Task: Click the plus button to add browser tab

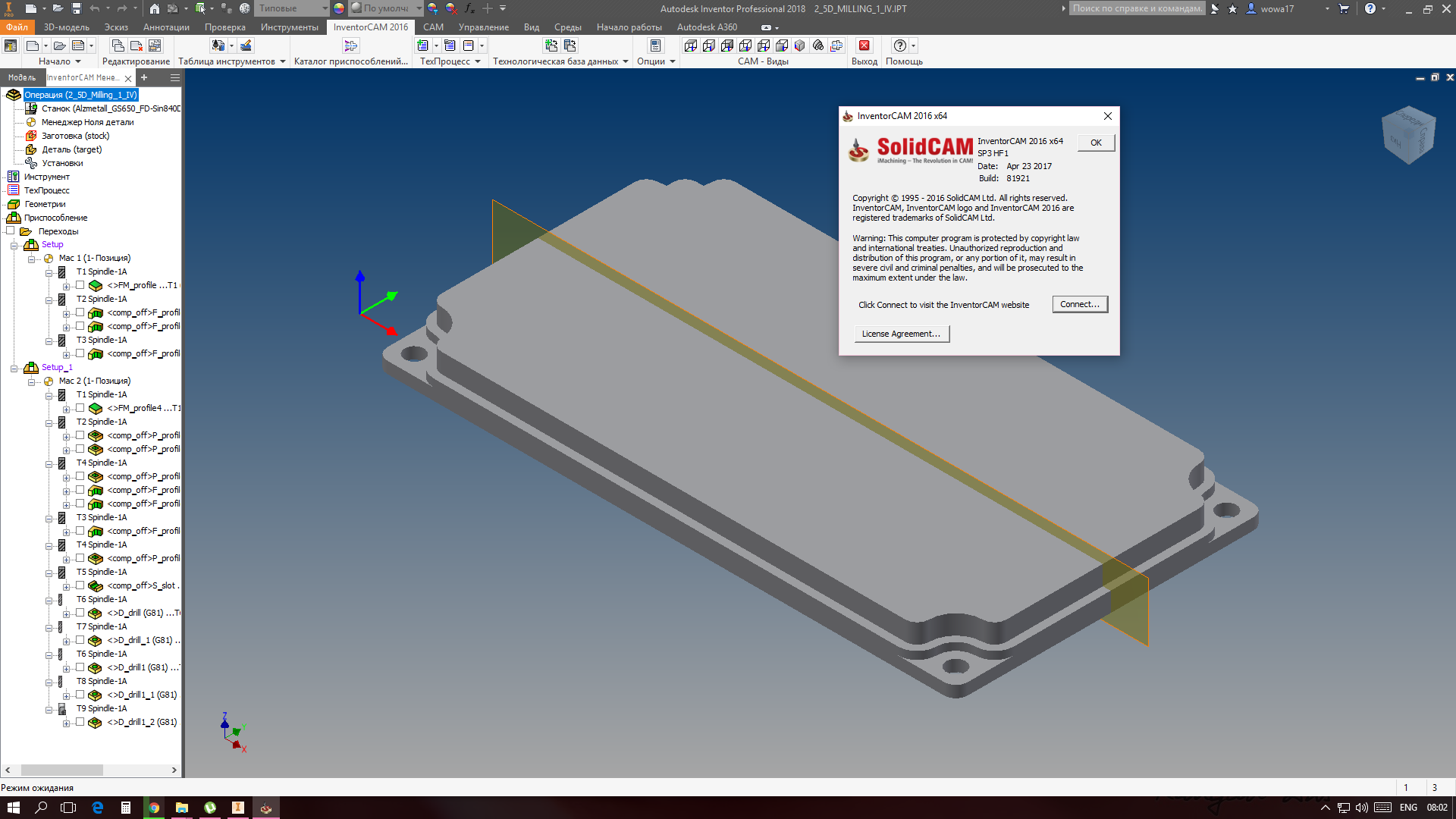Action: [144, 77]
